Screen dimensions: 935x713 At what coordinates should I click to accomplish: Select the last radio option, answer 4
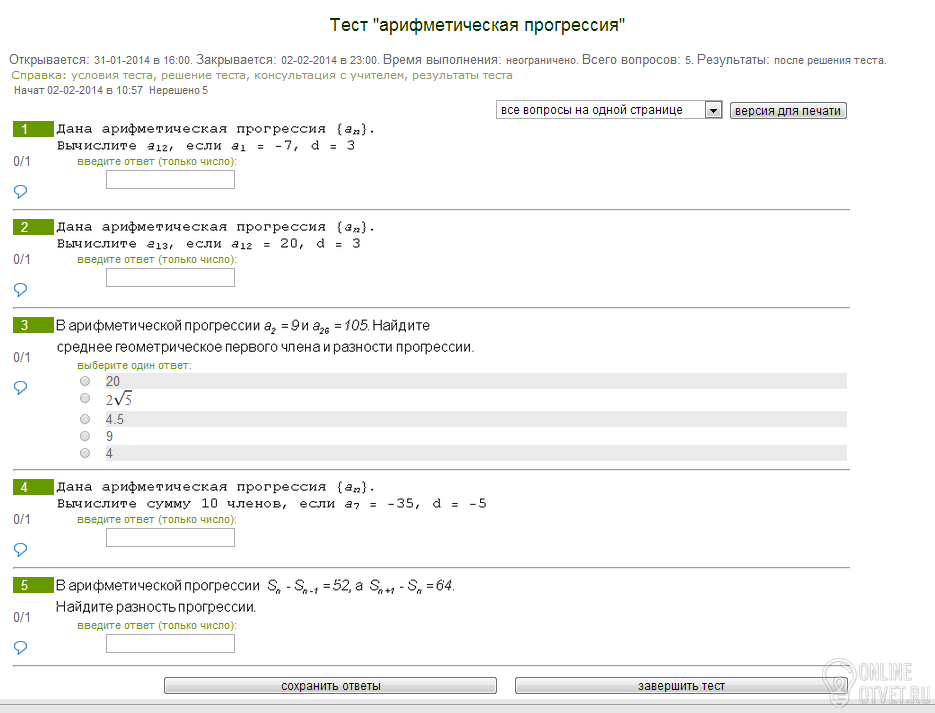pyautogui.click(x=85, y=453)
